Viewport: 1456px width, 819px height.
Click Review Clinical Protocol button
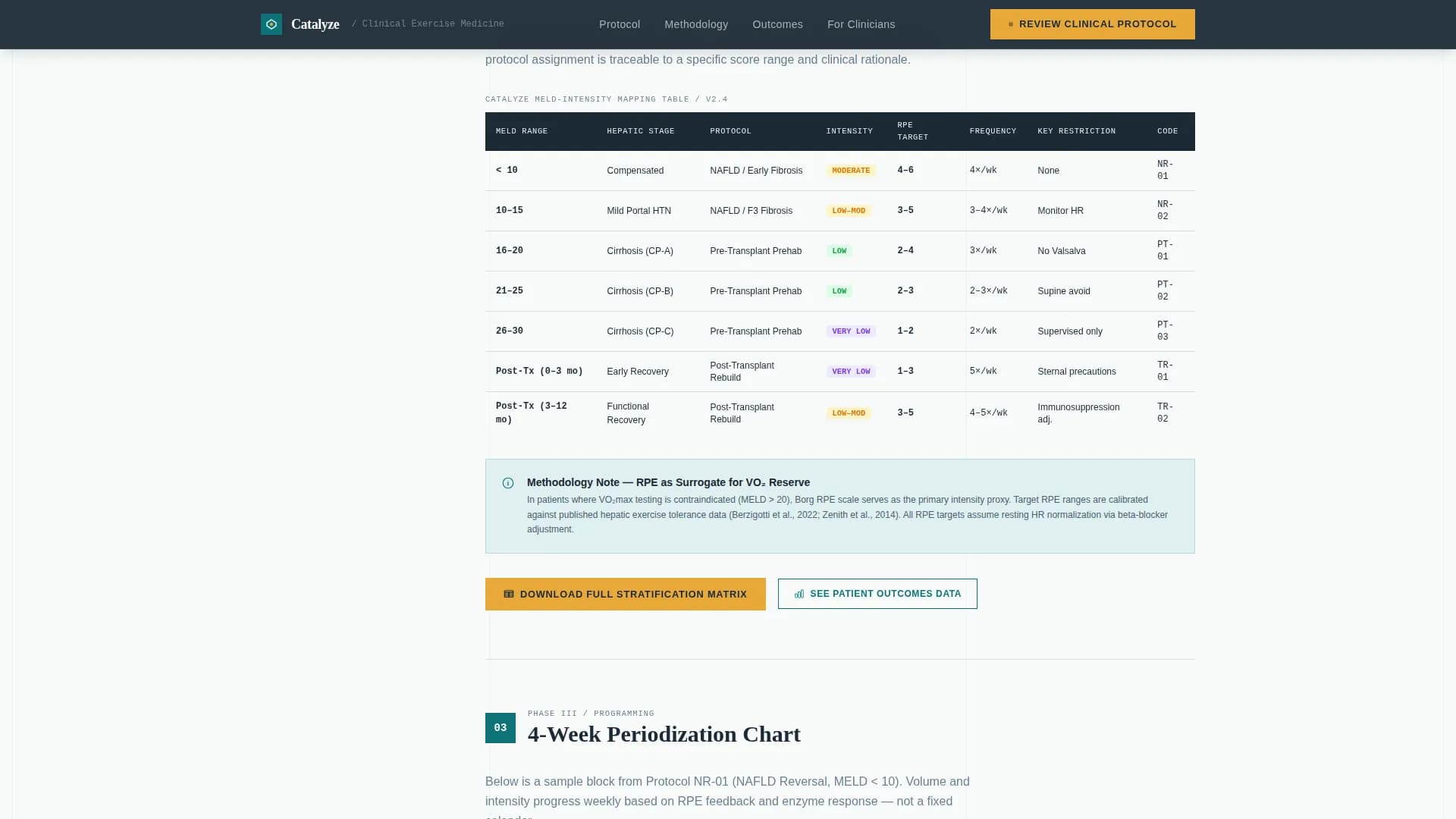point(1092,24)
